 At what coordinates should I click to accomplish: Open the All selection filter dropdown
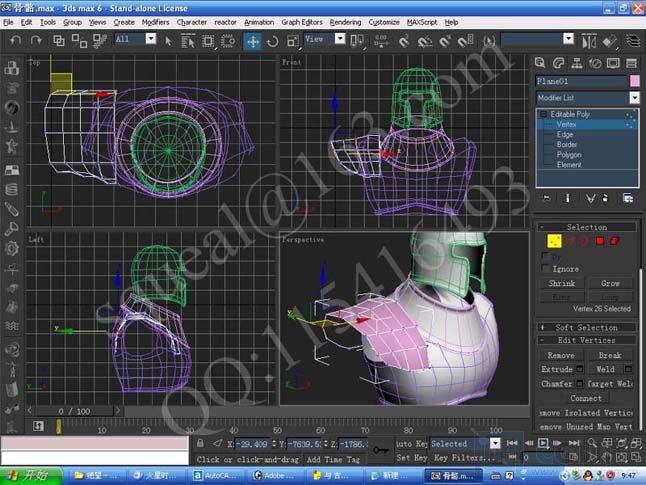pyautogui.click(x=151, y=39)
